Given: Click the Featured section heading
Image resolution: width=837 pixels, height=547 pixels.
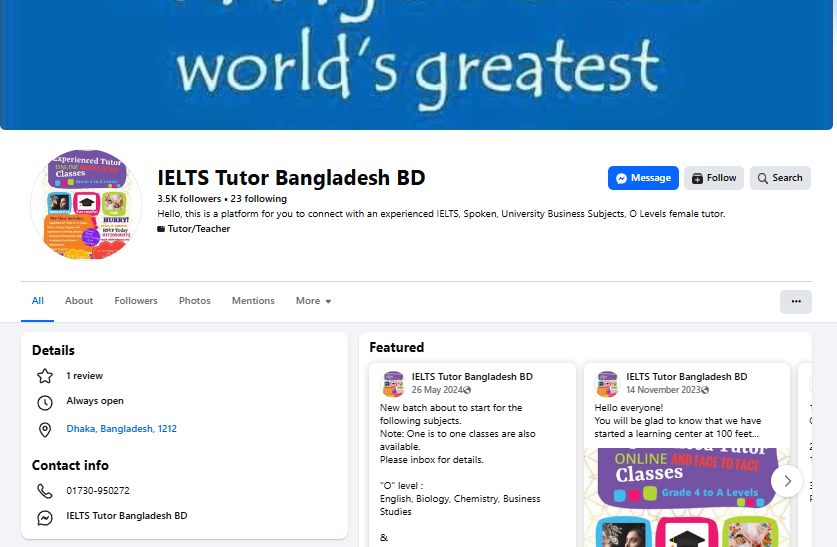Looking at the screenshot, I should 397,347.
